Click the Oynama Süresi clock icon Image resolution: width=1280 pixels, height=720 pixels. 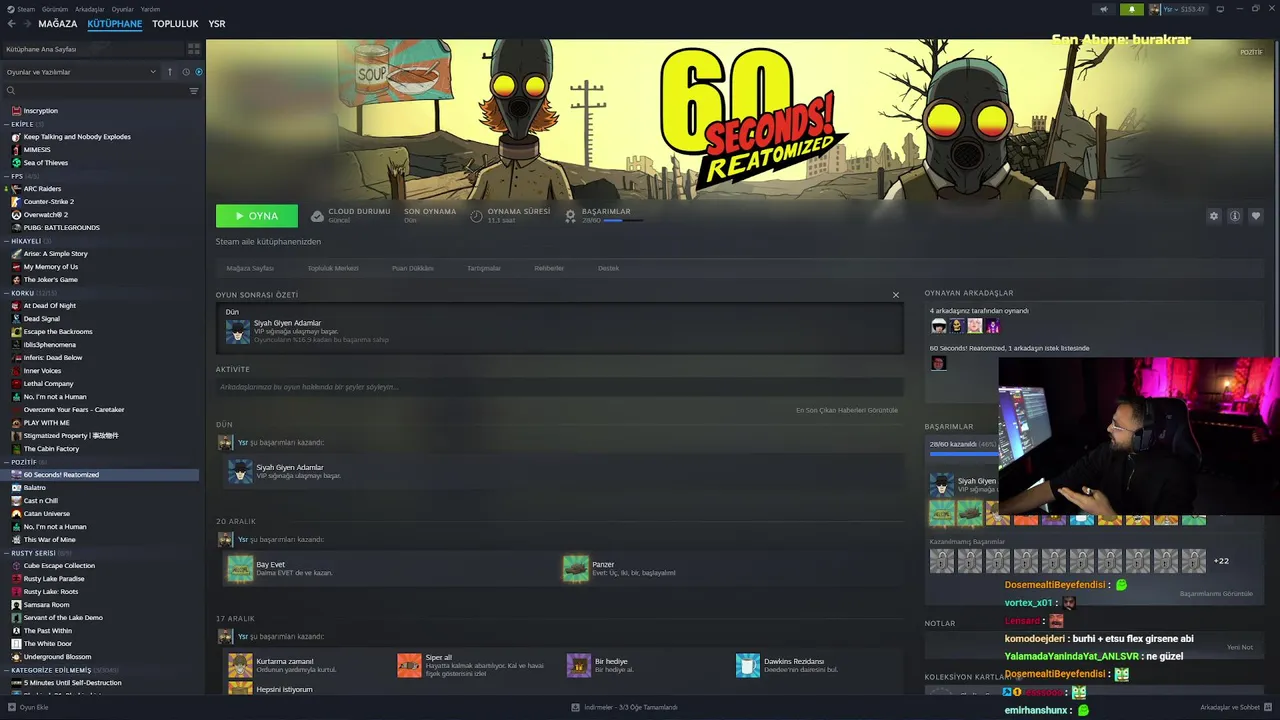tap(477, 216)
